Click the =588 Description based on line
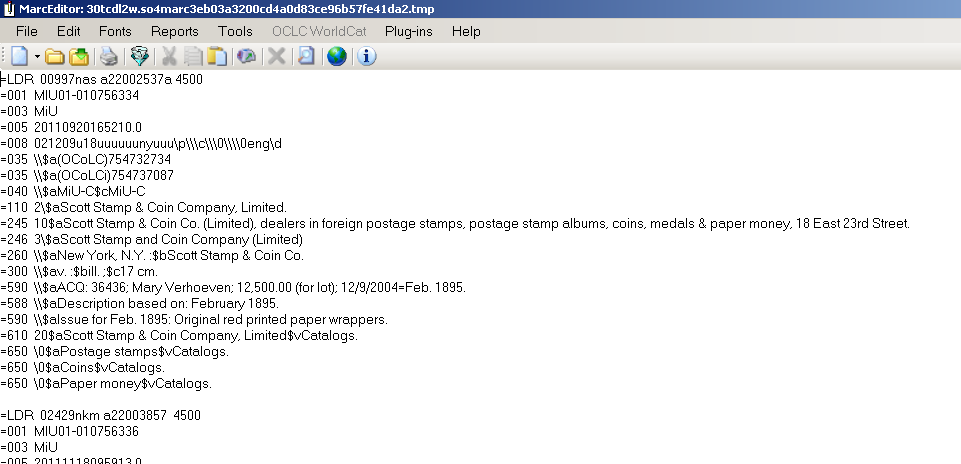The width and height of the screenshot is (961, 464). pyautogui.click(x=140, y=303)
